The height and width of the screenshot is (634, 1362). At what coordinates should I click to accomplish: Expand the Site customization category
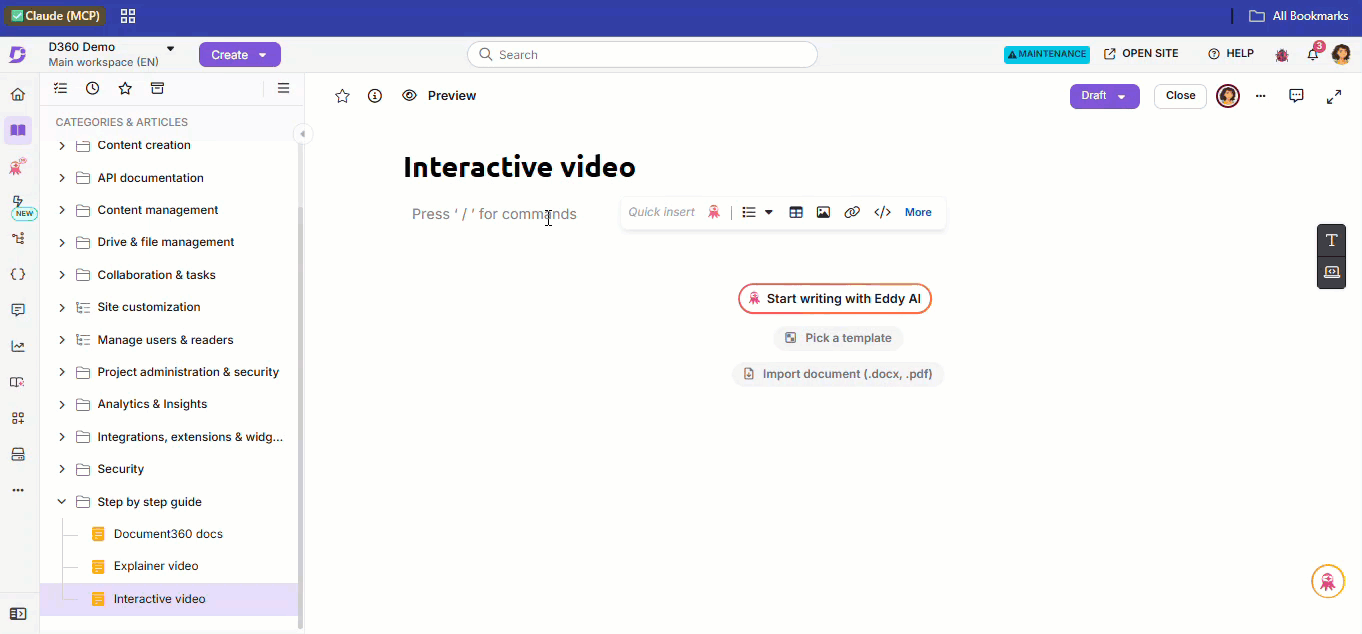coord(62,307)
